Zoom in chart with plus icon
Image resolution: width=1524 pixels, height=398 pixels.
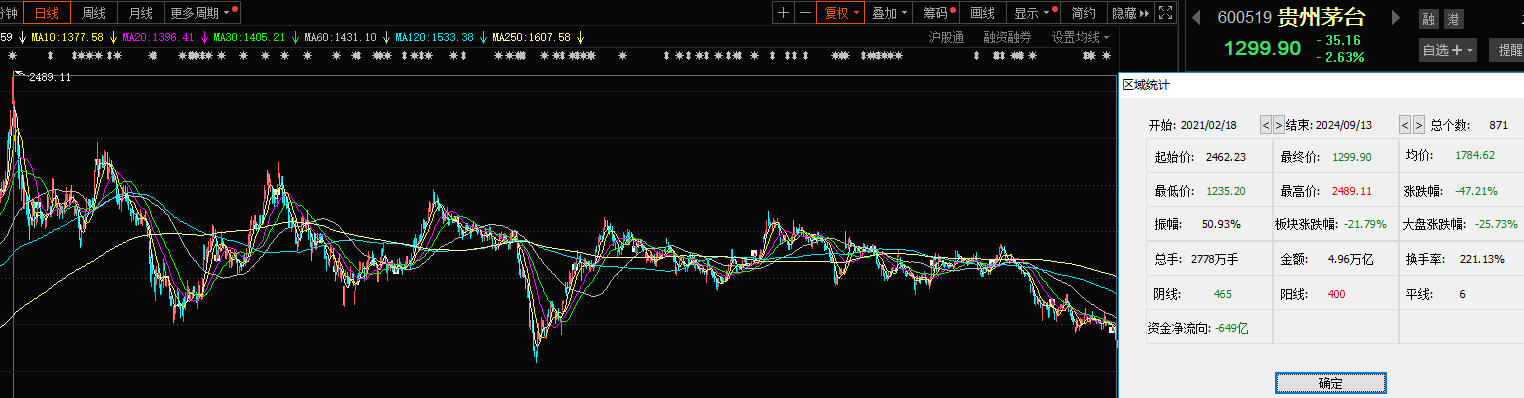point(783,13)
